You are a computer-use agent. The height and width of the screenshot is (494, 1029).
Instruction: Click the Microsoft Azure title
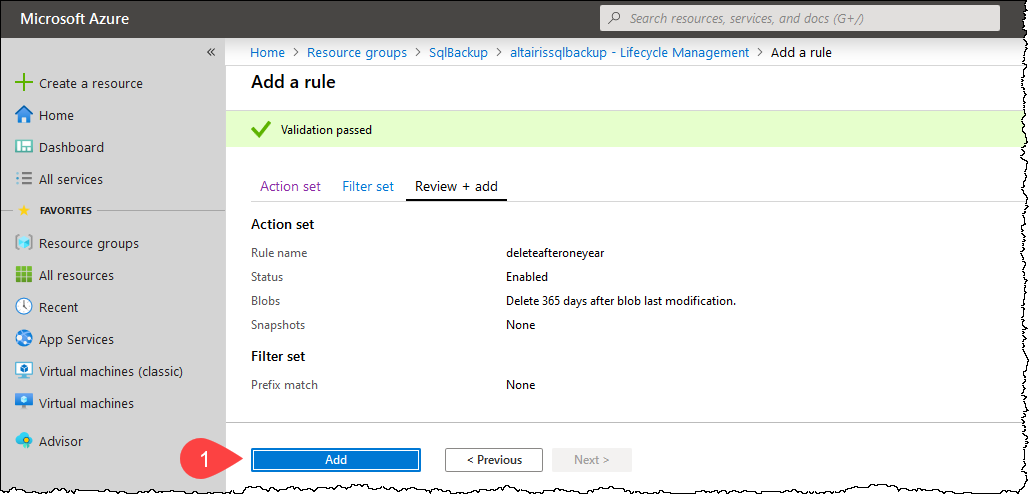click(75, 18)
